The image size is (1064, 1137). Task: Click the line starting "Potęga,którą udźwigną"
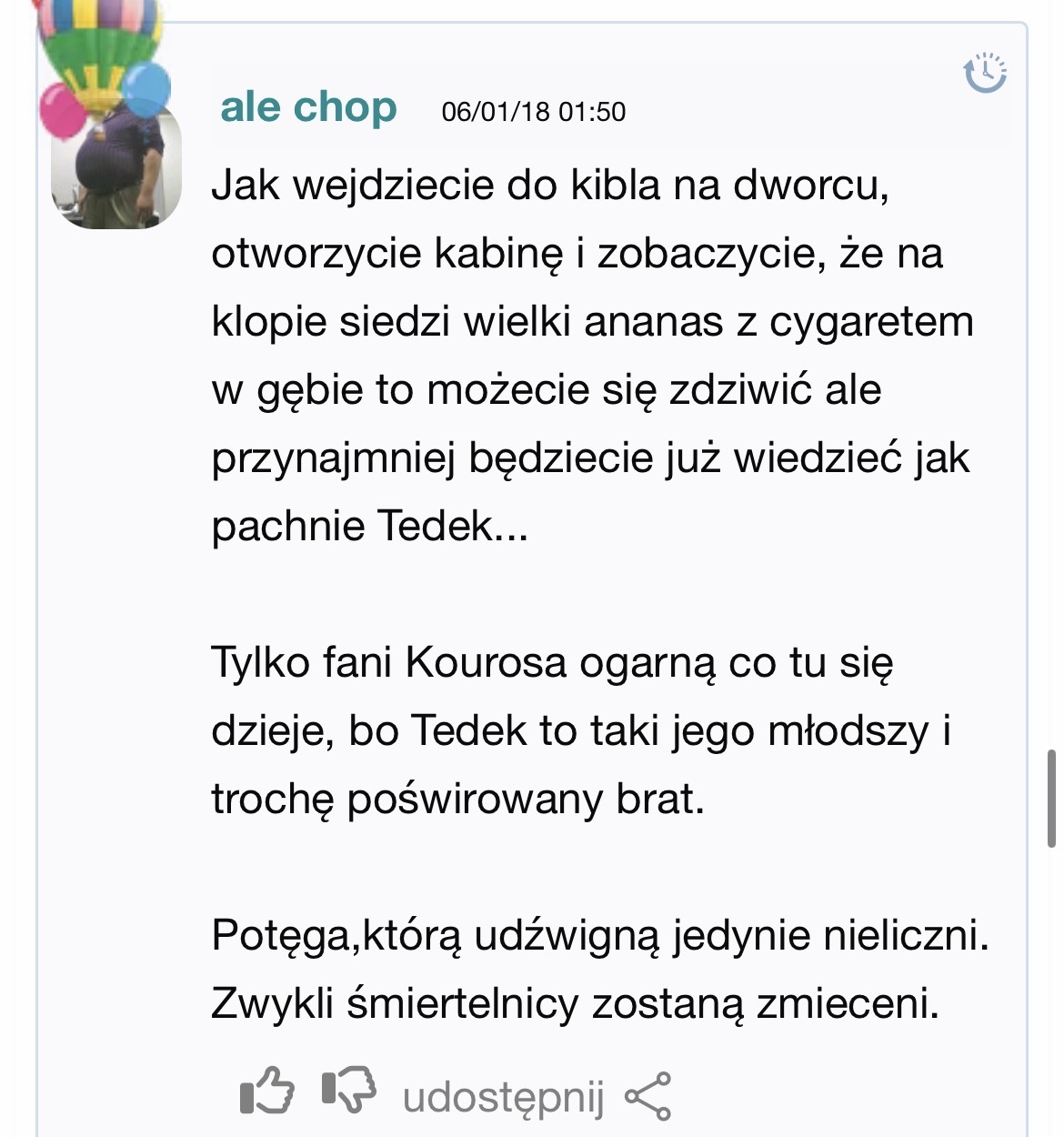599,935
